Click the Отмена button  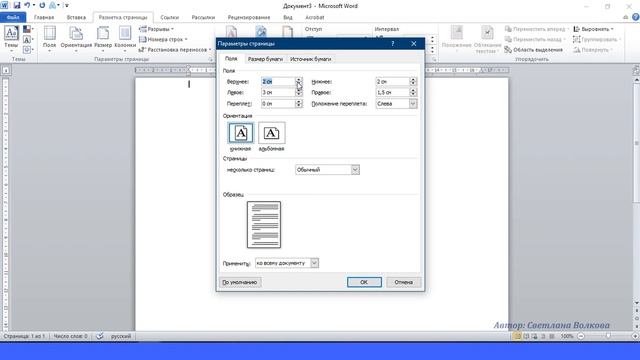pos(403,282)
